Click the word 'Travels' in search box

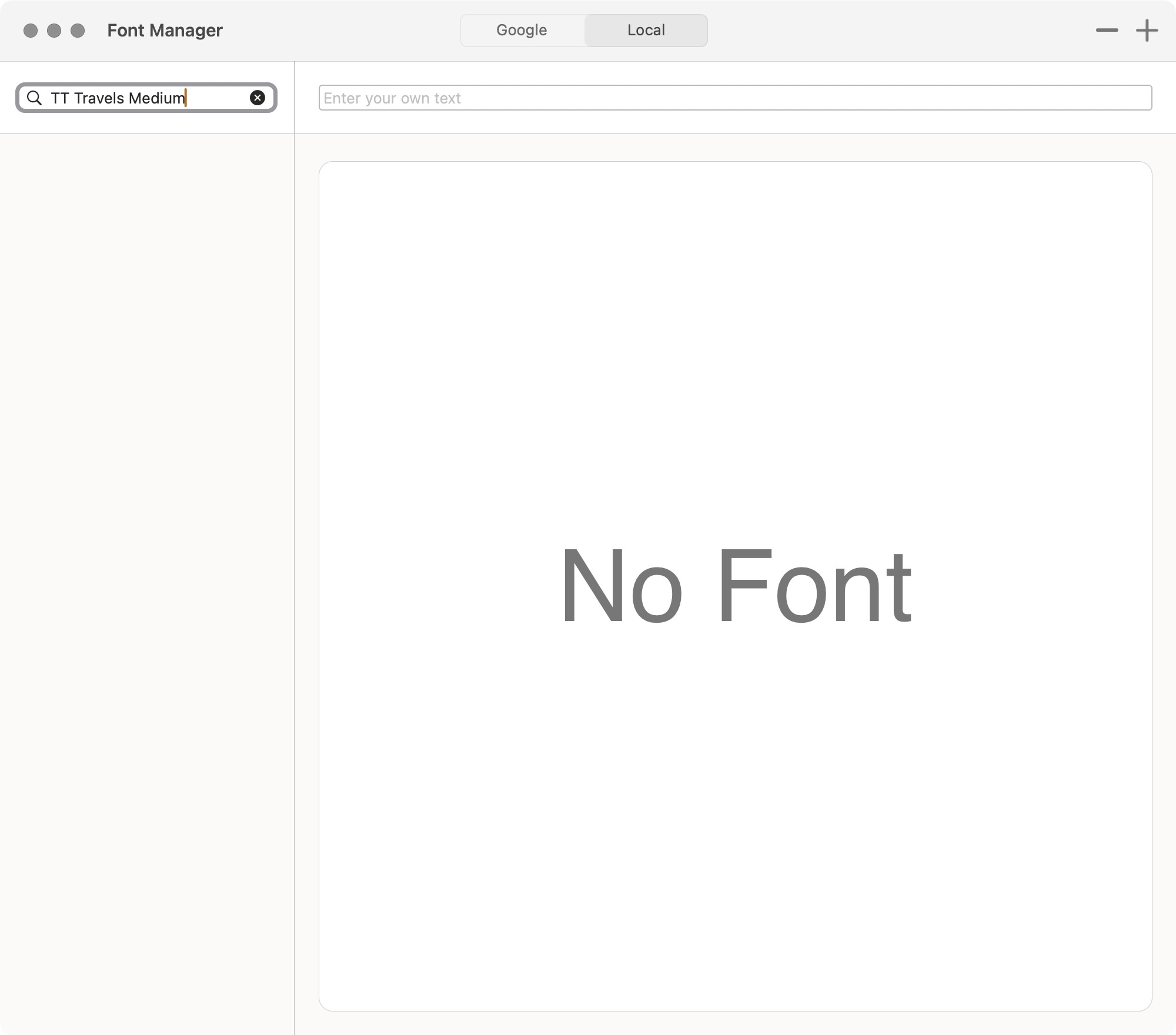click(99, 98)
